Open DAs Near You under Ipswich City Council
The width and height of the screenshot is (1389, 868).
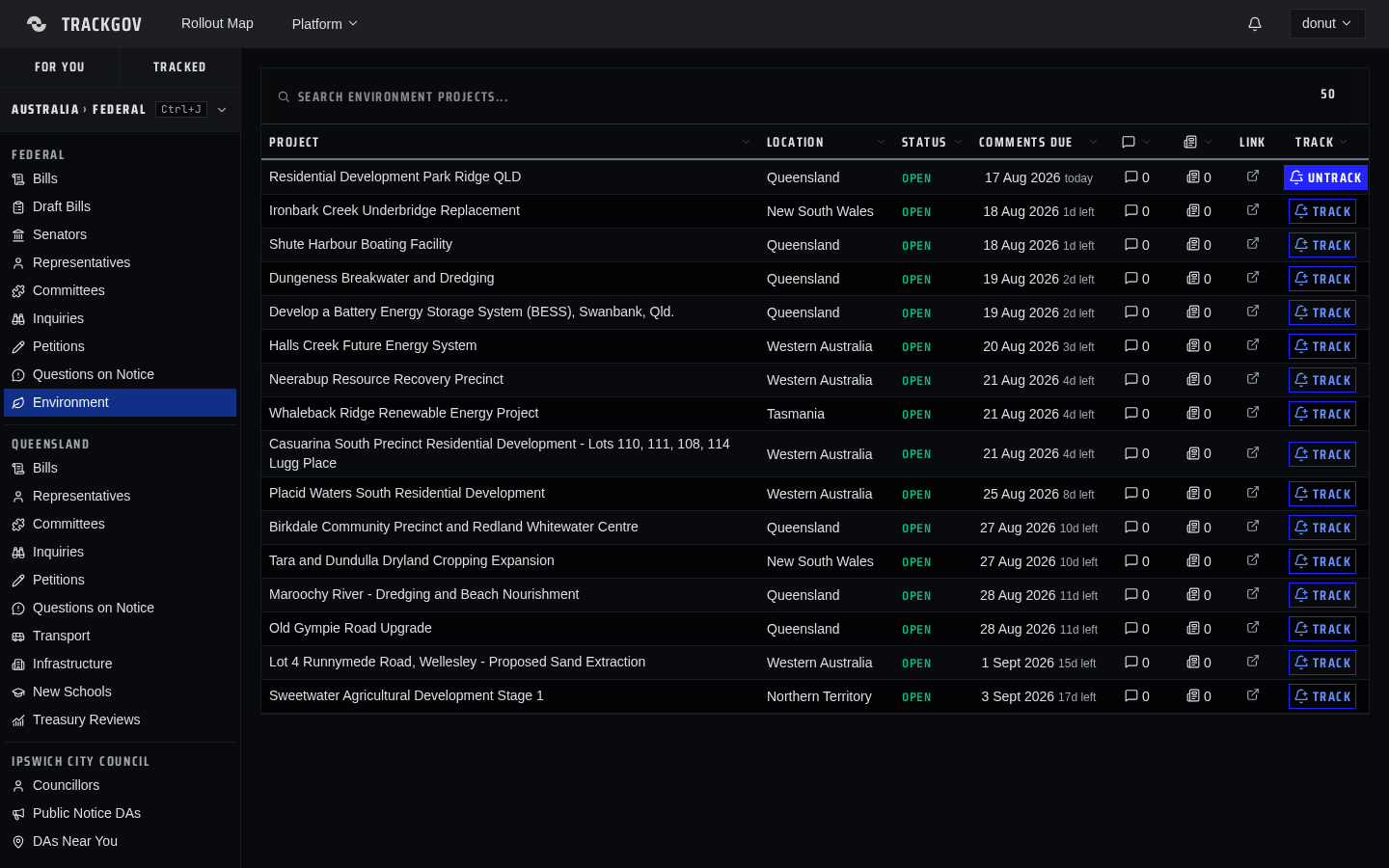point(120,842)
